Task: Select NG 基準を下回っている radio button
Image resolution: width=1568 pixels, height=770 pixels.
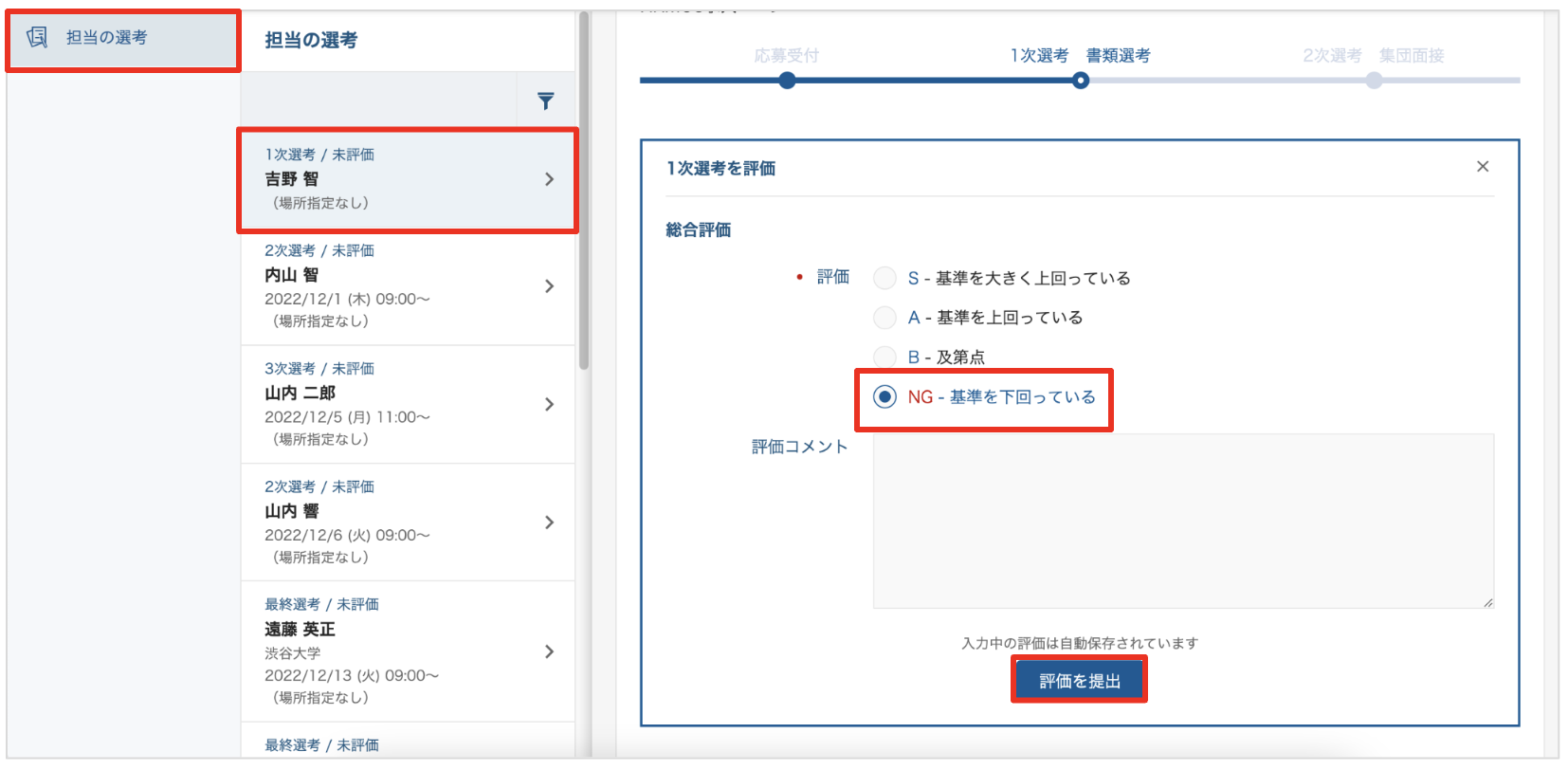Action: pos(884,396)
